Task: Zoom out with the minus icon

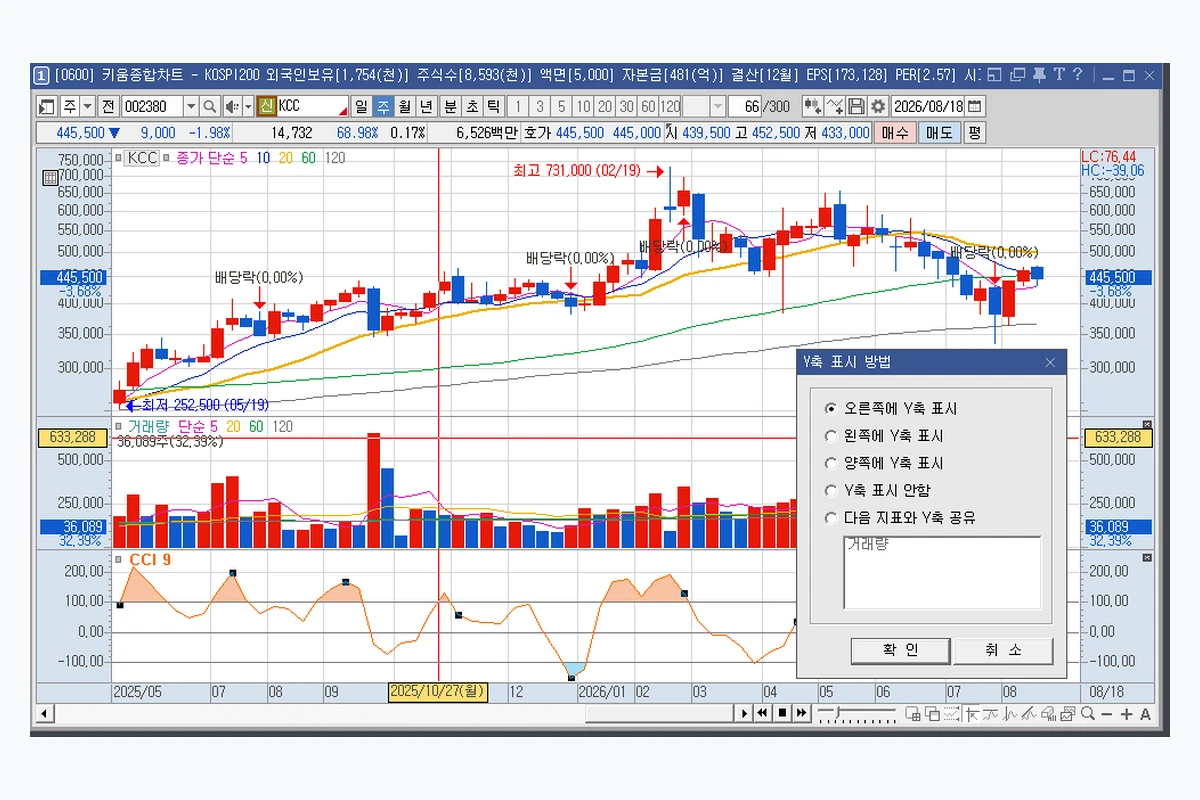Action: click(x=1106, y=713)
